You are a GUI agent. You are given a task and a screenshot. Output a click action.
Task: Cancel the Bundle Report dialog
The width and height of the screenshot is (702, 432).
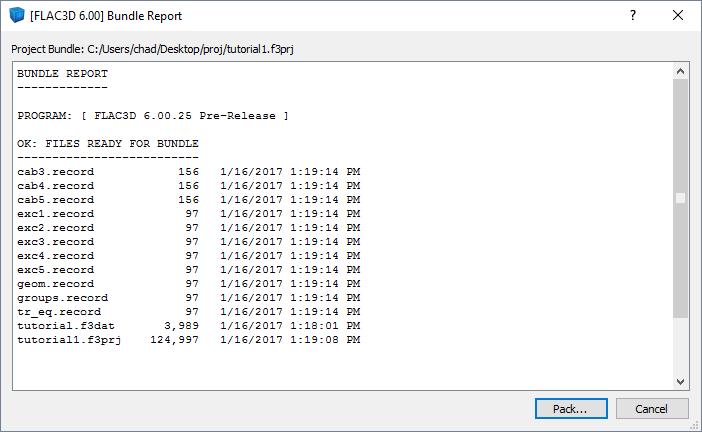point(652,409)
